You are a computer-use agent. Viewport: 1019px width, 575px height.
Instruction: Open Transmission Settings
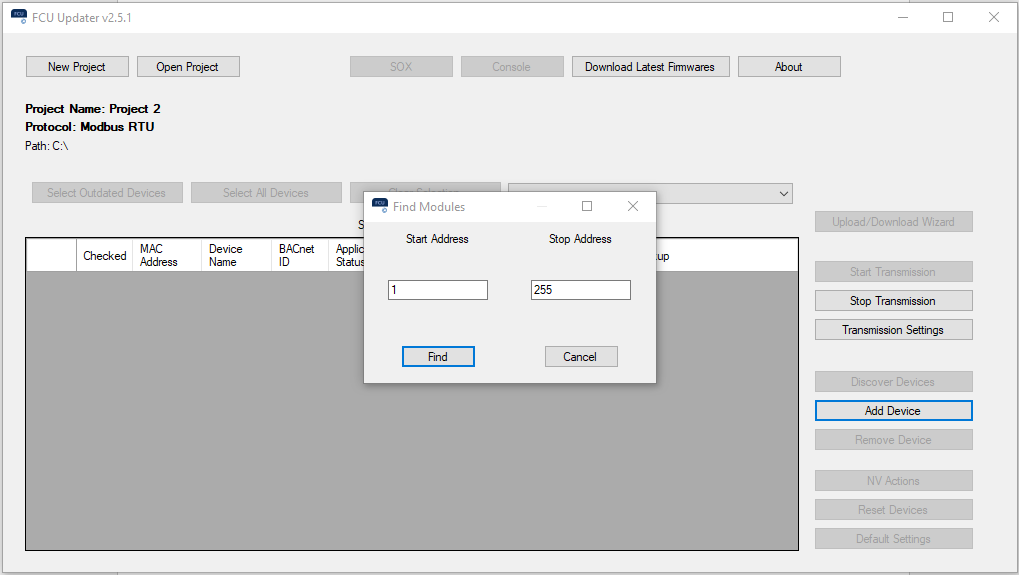pyautogui.click(x=893, y=330)
